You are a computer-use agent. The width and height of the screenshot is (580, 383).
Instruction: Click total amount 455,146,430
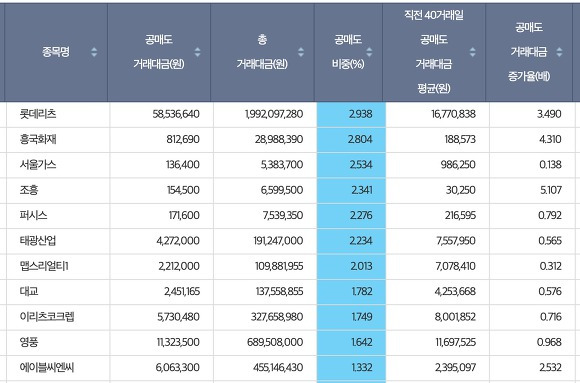pos(278,368)
